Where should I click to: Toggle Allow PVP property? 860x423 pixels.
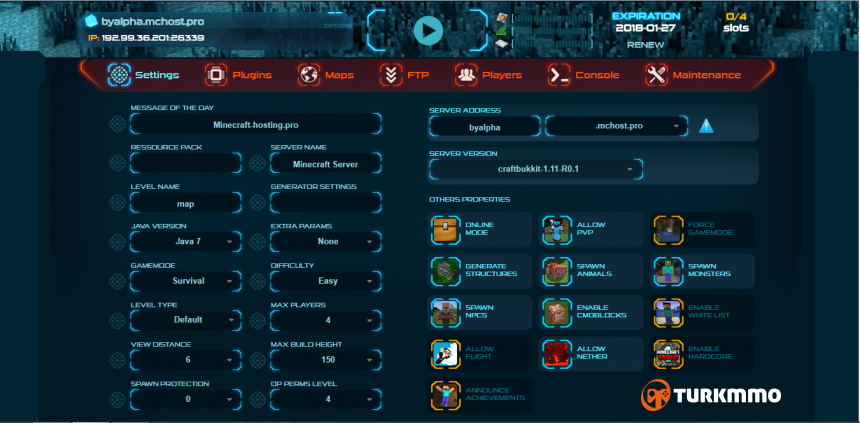591,229
